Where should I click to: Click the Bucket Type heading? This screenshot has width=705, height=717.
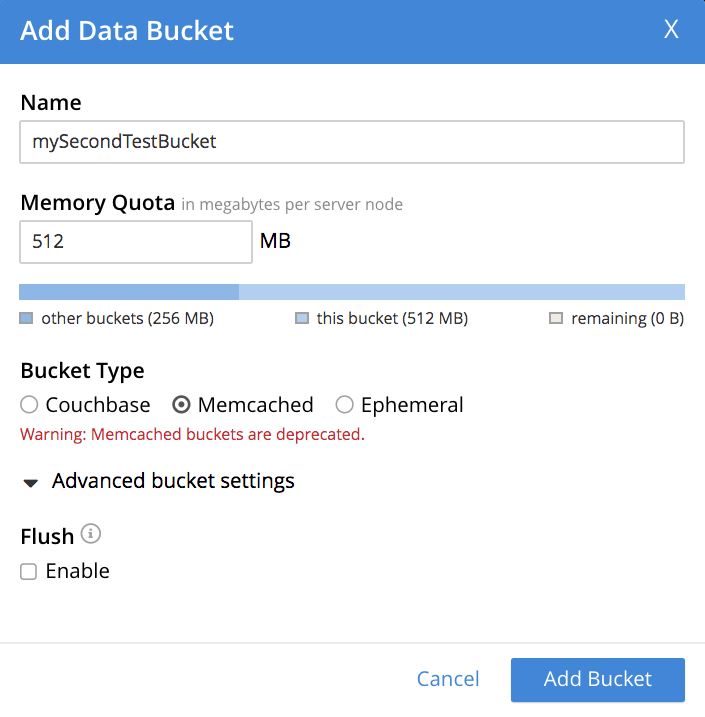(82, 371)
